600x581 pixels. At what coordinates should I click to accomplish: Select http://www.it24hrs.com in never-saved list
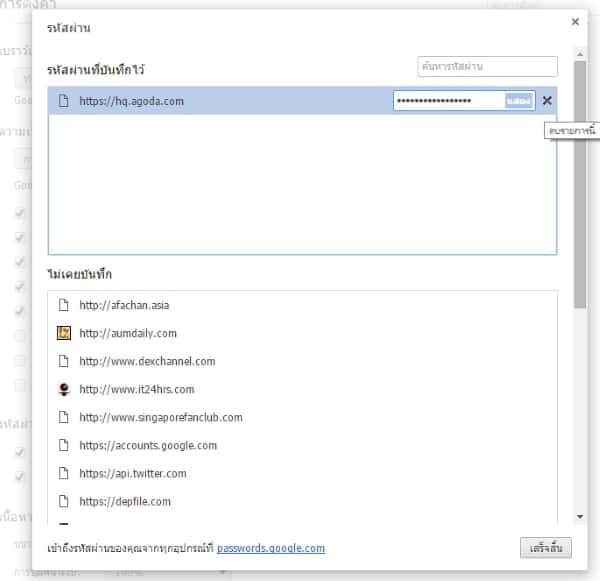[x=137, y=389]
